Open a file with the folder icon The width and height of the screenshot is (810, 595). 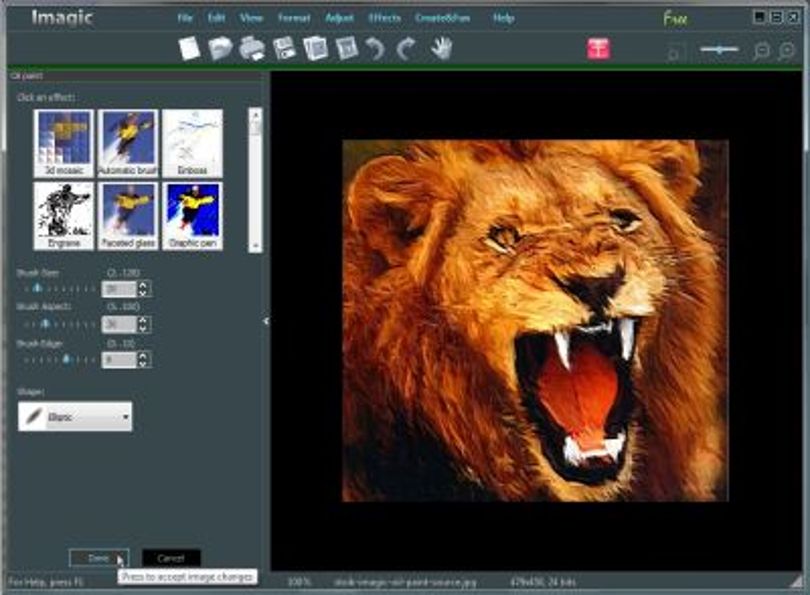pyautogui.click(x=220, y=49)
